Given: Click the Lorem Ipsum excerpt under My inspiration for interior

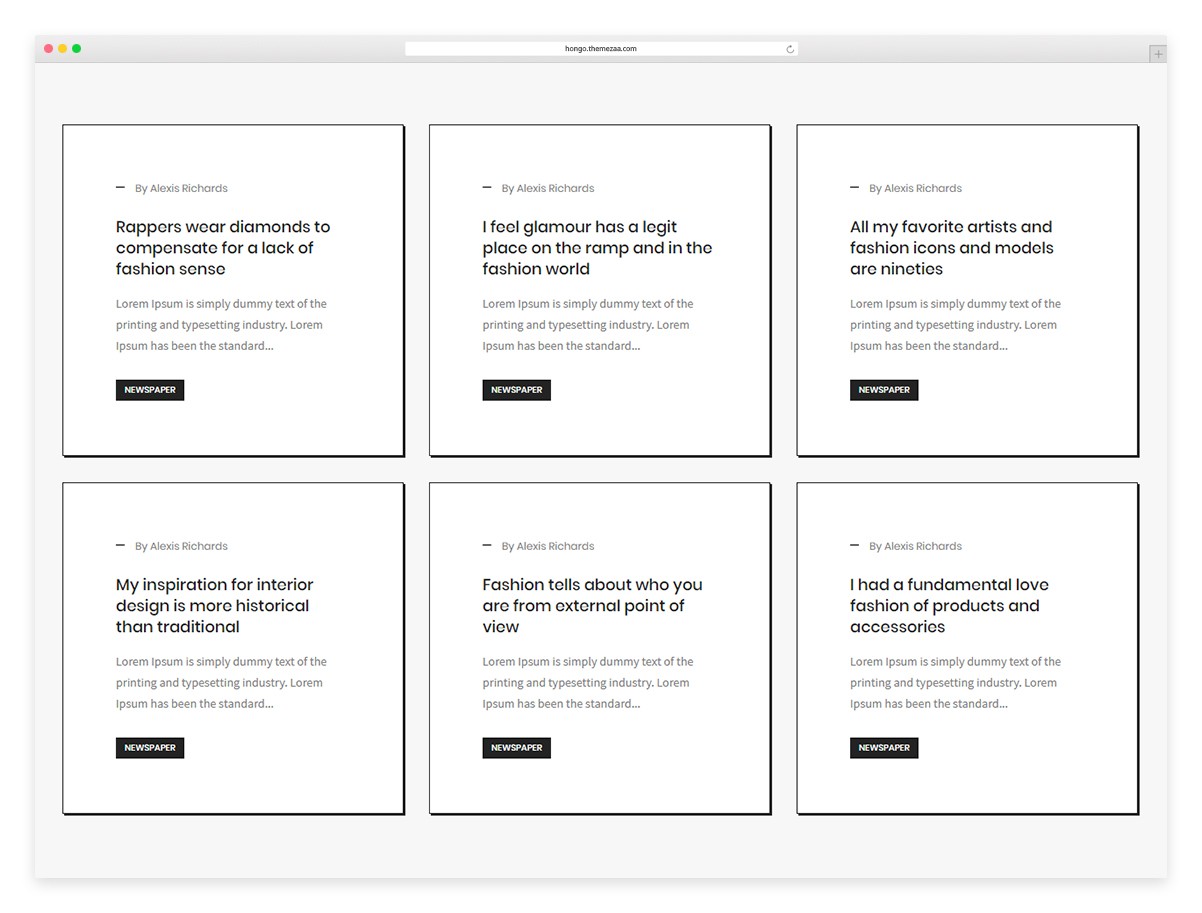Looking at the screenshot, I should (x=221, y=683).
